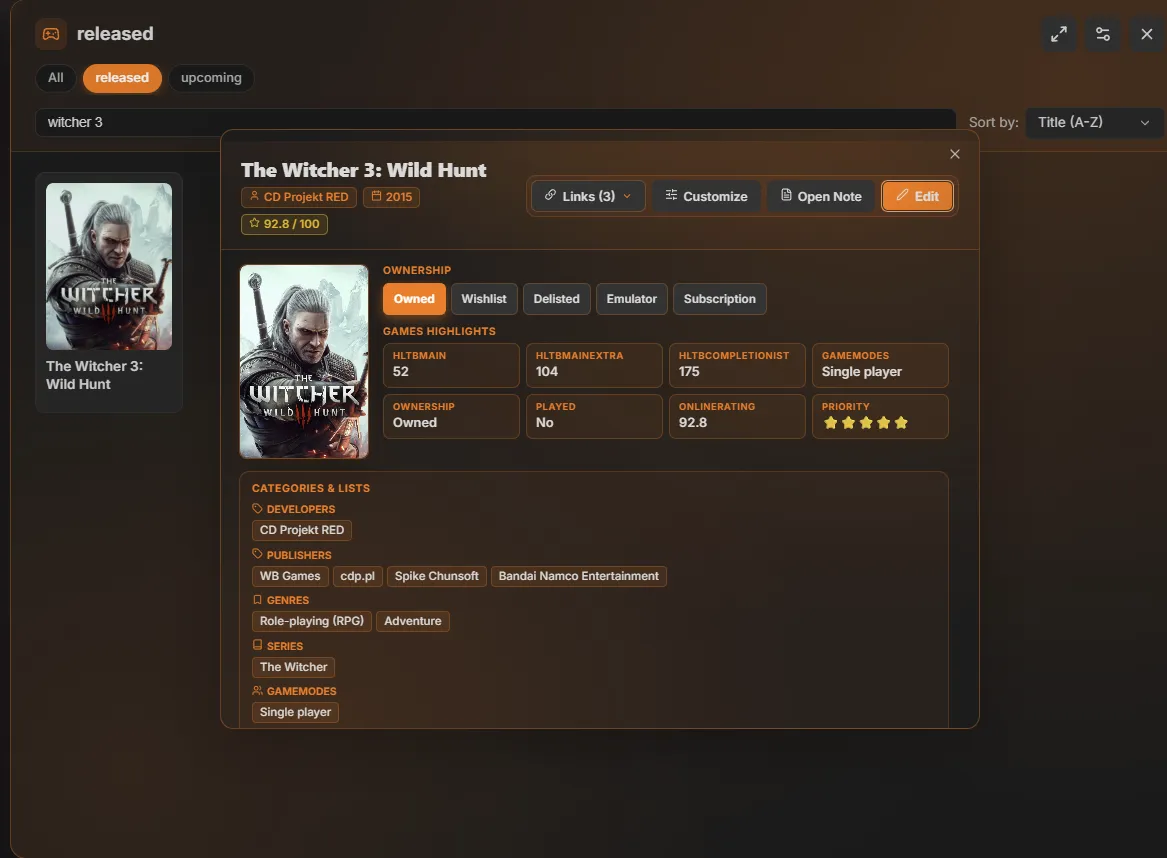Close The Witcher 3 detail popup
Viewport: 1167px width, 858px height.
(955, 154)
